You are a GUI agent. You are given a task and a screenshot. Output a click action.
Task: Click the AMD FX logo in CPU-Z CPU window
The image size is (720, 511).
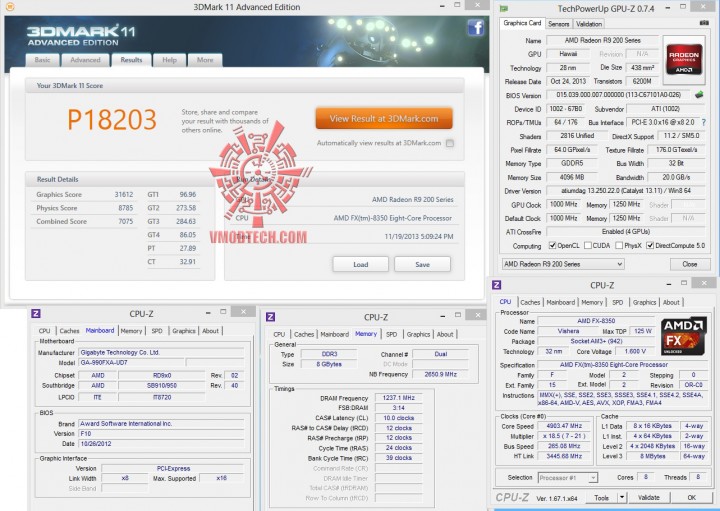683,336
